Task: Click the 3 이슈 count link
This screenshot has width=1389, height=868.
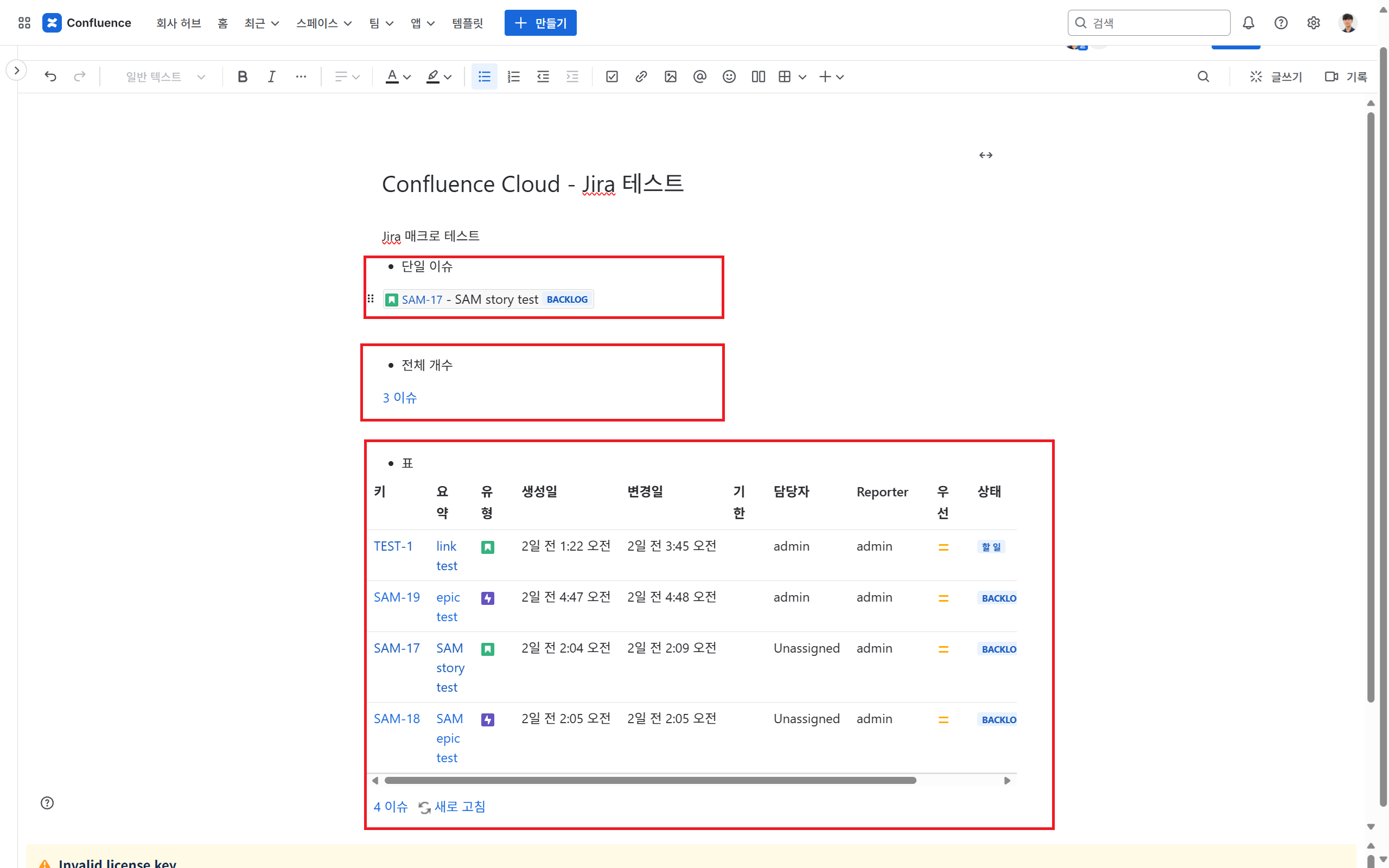Action: click(x=399, y=398)
